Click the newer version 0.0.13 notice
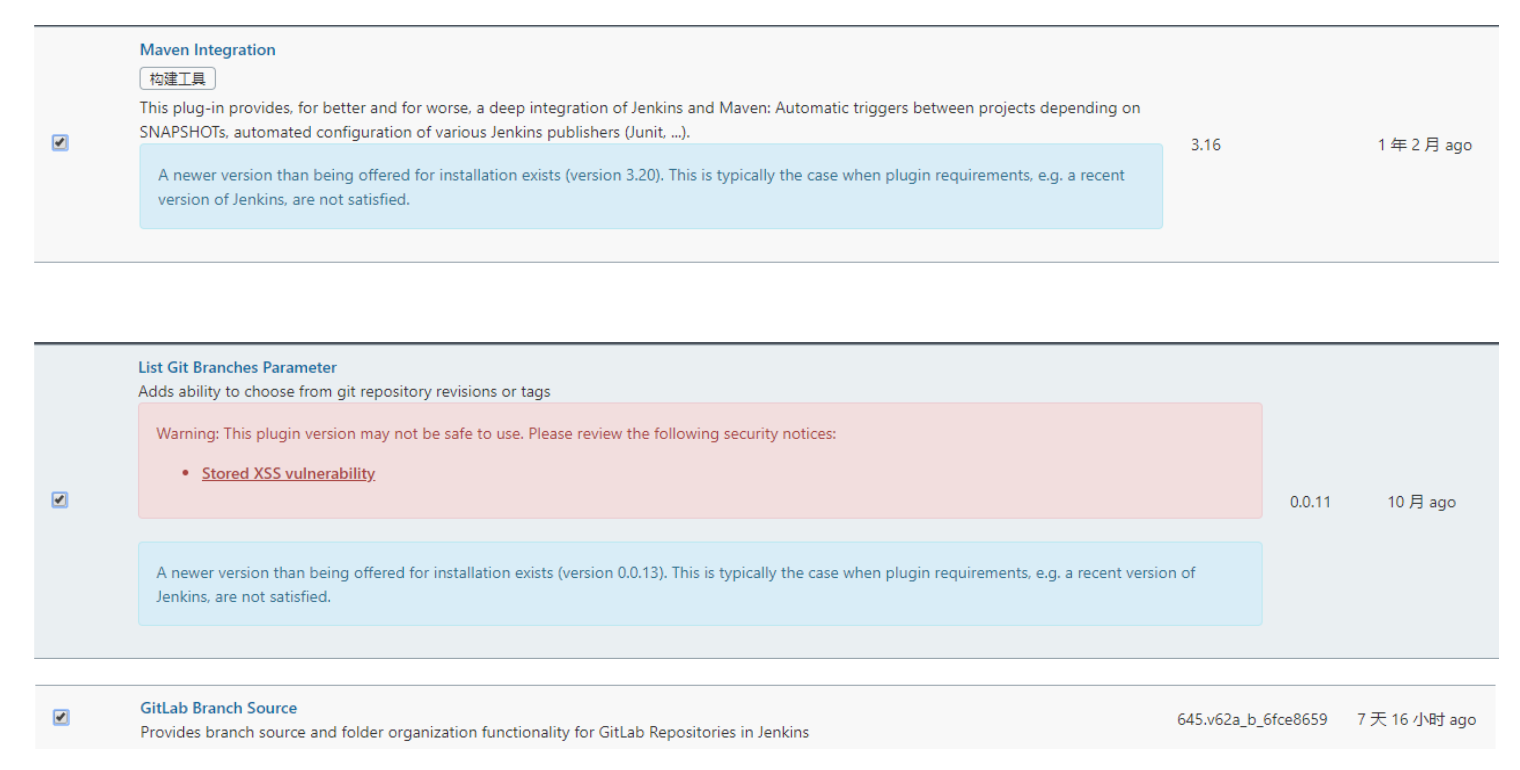This screenshot has height=770, width=1520. (x=700, y=584)
